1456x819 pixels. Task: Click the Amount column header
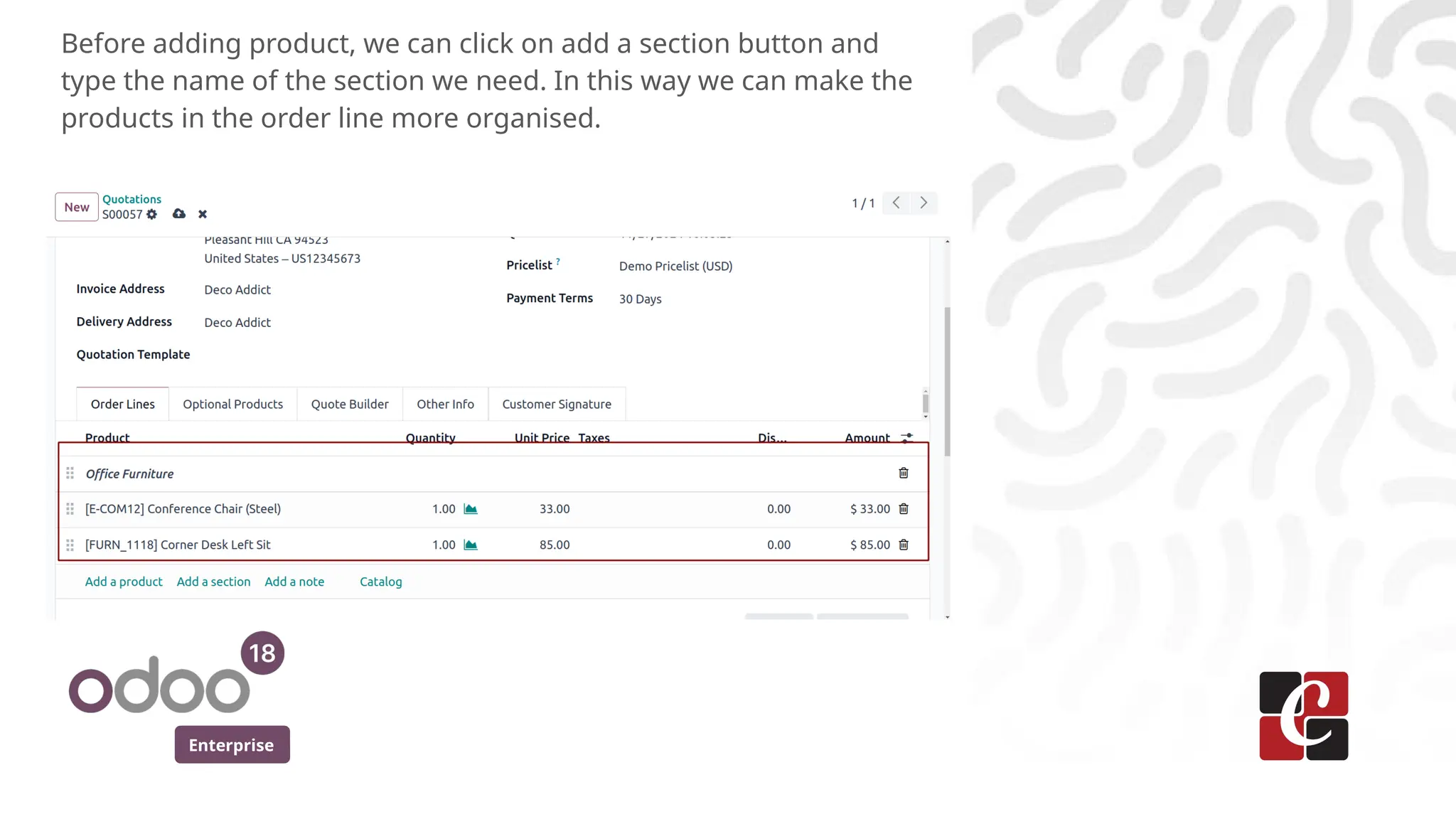click(867, 437)
